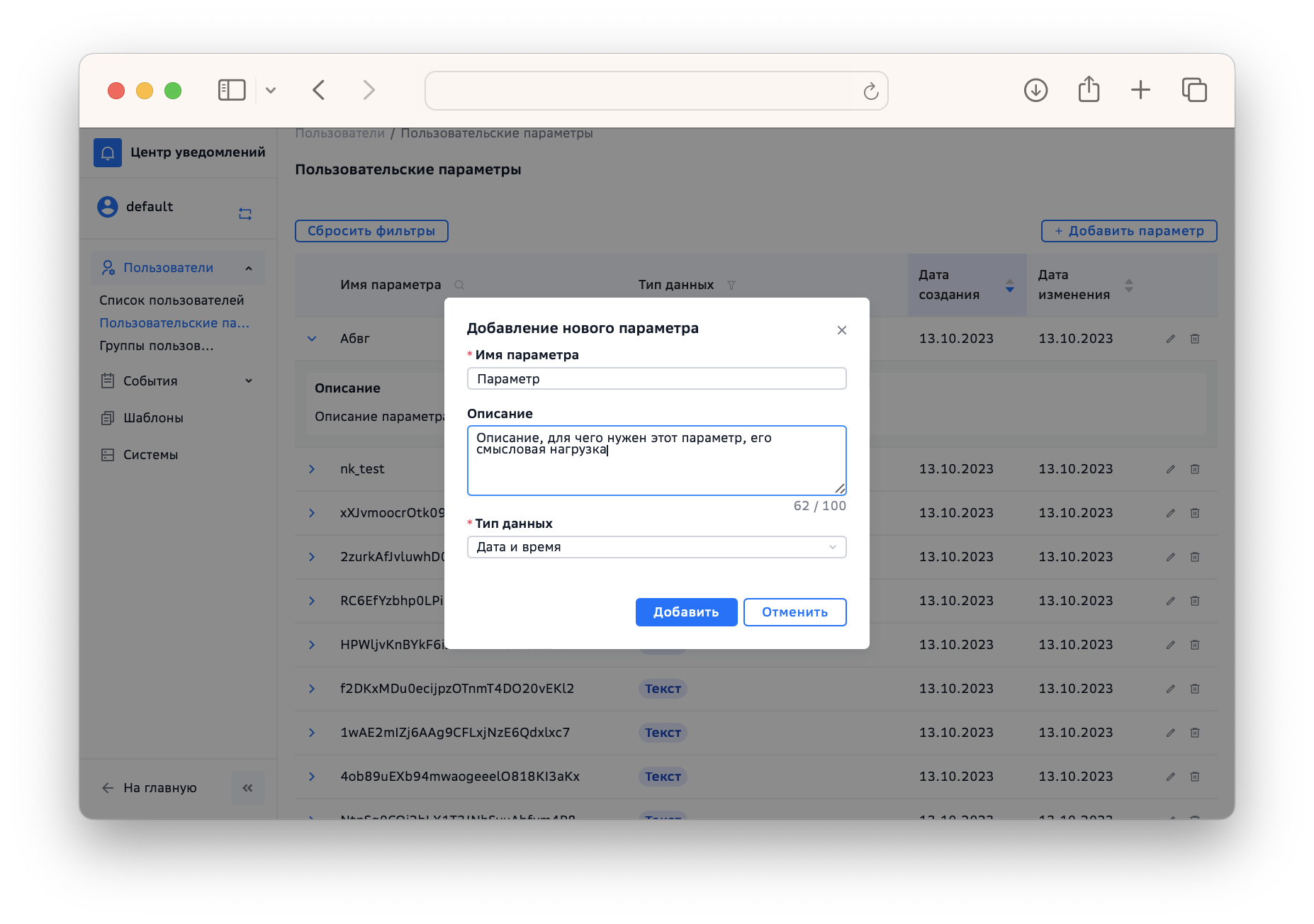Delete the nk_test row with trash icon
This screenshot has height=924, width=1314.
coord(1195,469)
